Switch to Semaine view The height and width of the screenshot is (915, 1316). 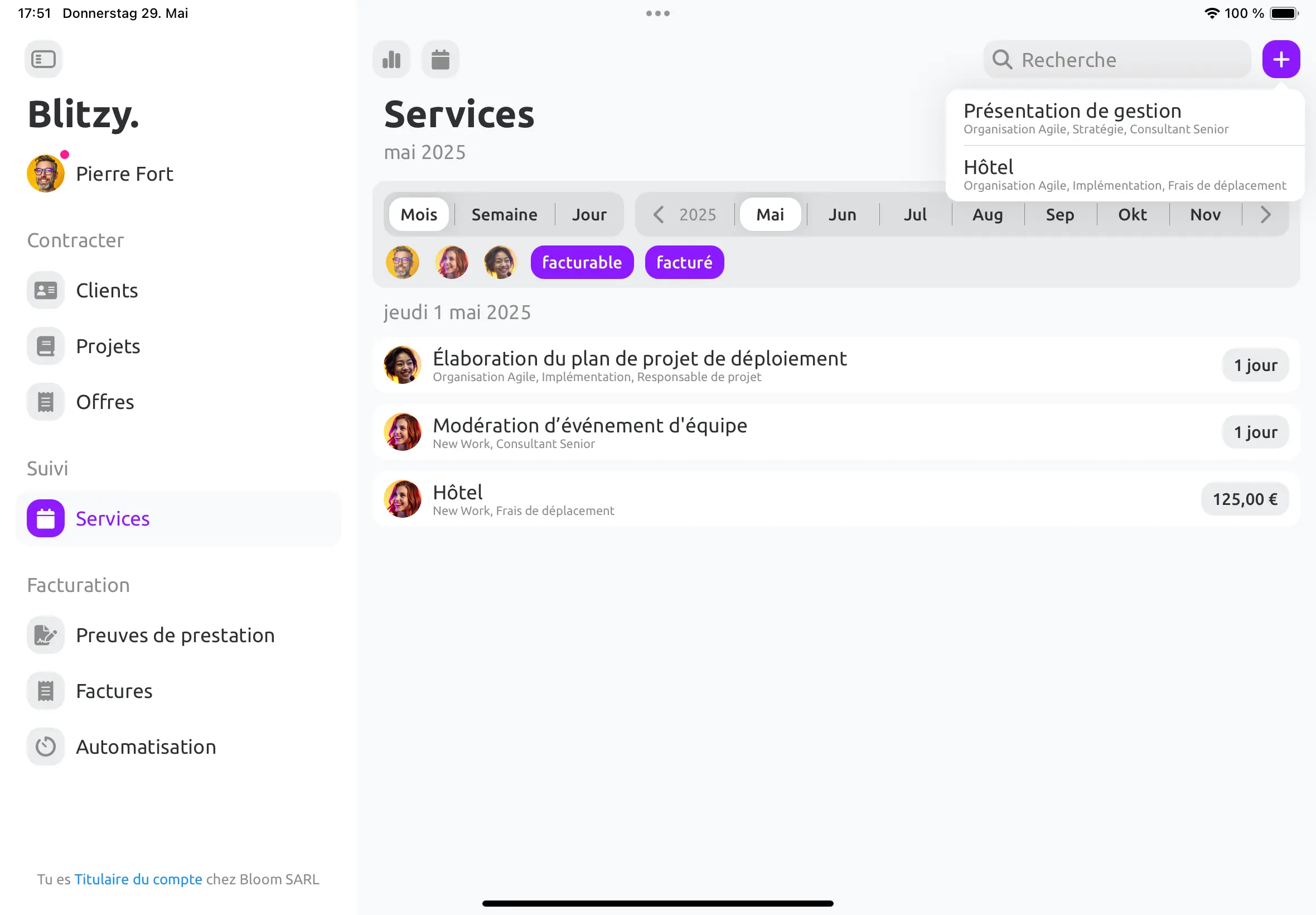[504, 214]
